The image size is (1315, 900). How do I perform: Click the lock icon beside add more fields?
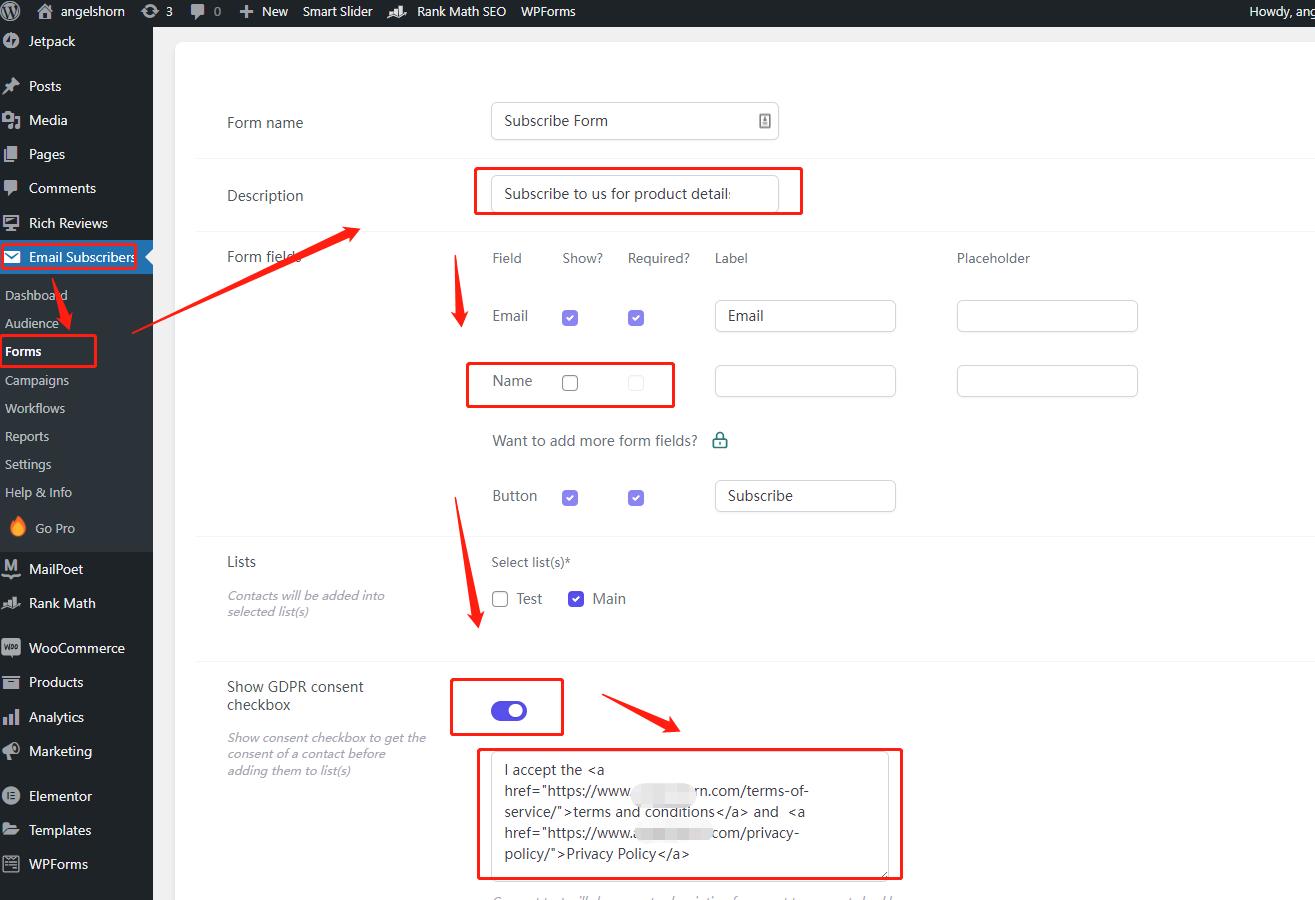coord(720,440)
